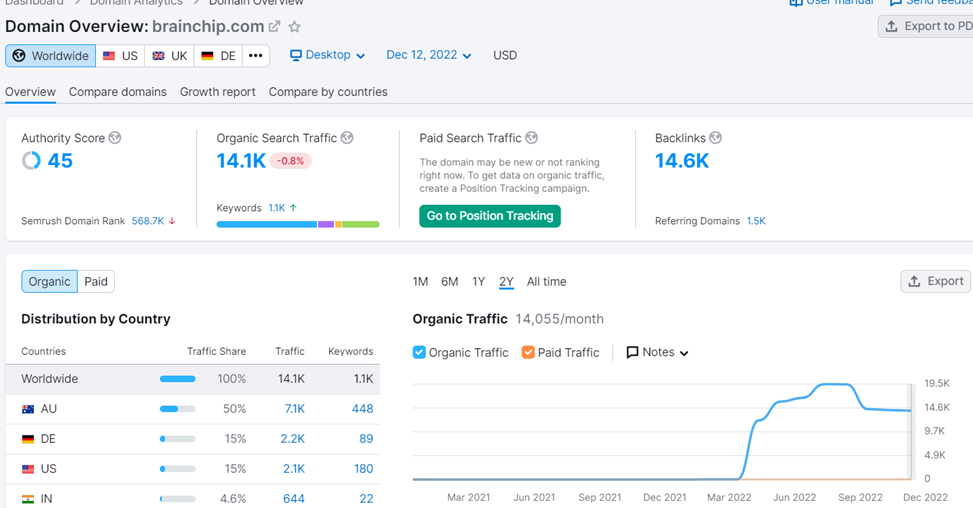This screenshot has width=973, height=508.
Task: Open the Growth report tab
Action: pyautogui.click(x=217, y=92)
